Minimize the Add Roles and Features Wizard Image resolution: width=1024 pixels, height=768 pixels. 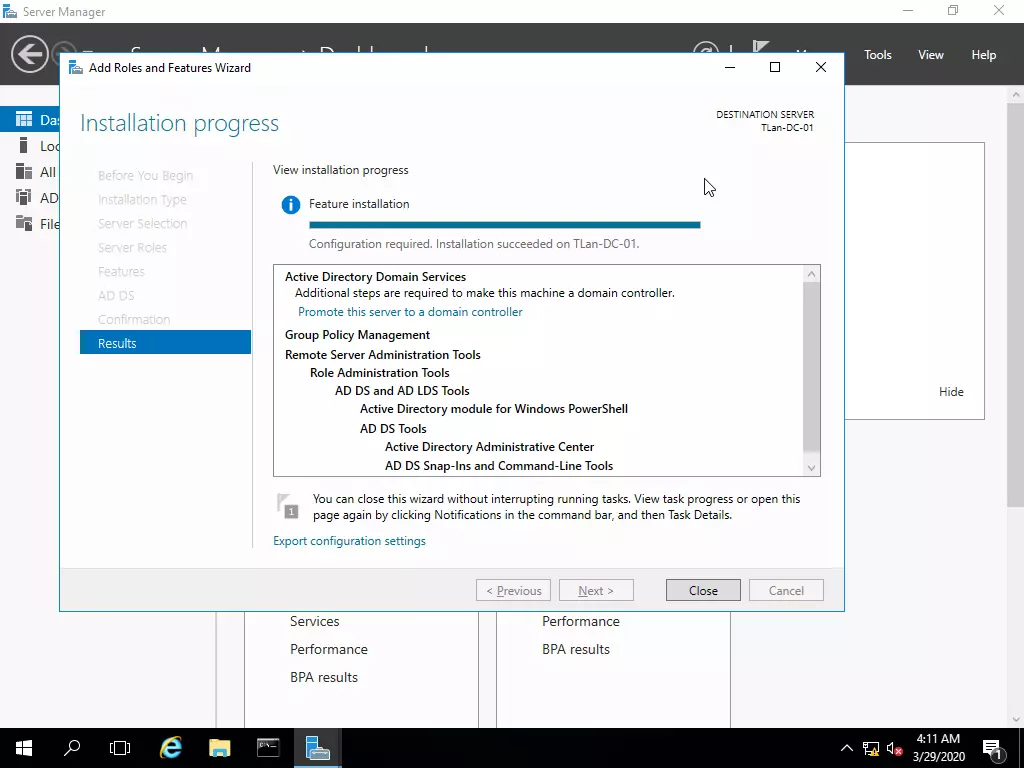[x=730, y=67]
